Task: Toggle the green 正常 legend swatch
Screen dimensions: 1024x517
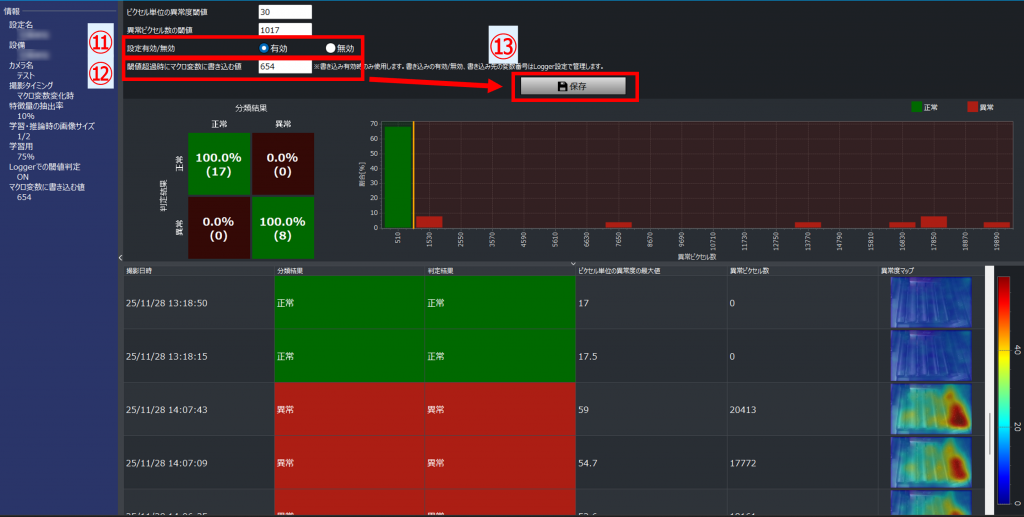Action: pos(918,104)
